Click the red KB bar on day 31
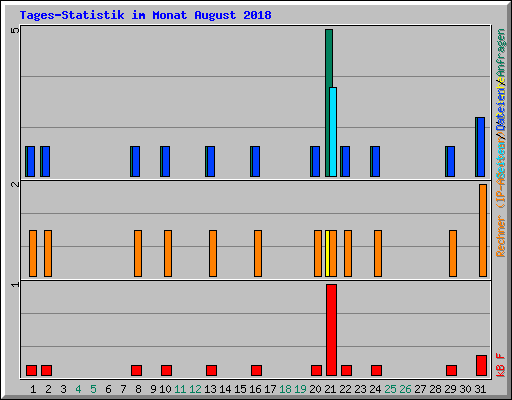 (x=481, y=365)
